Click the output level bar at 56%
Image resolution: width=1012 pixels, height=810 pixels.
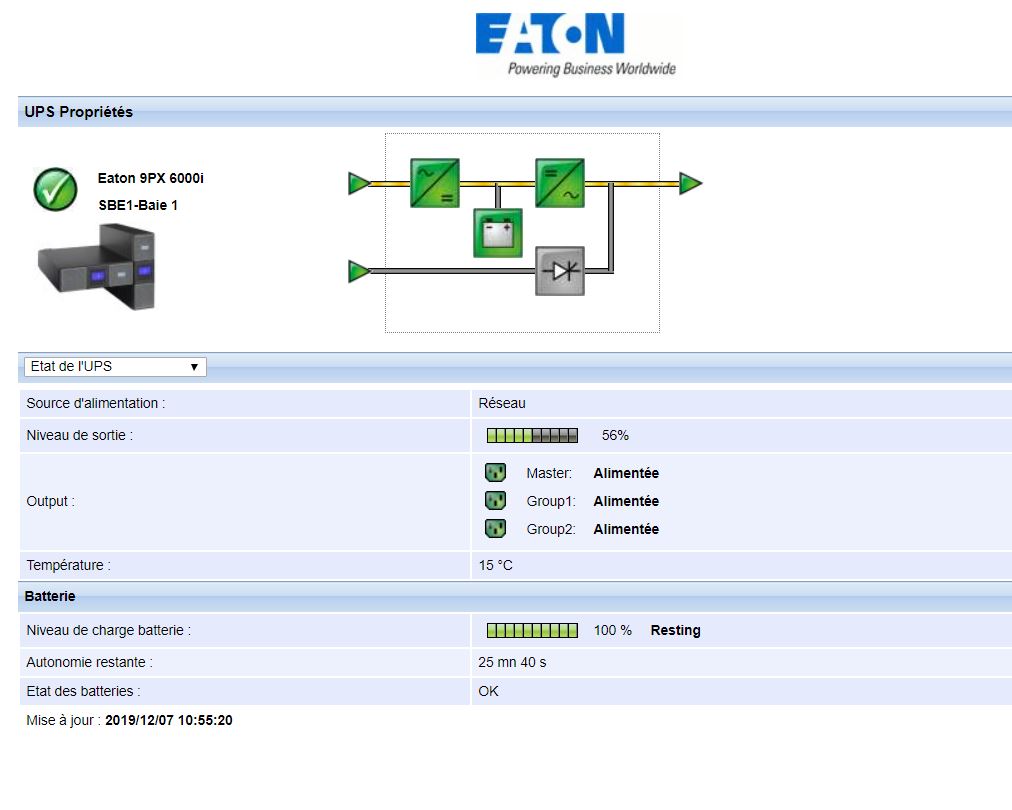[x=532, y=436]
